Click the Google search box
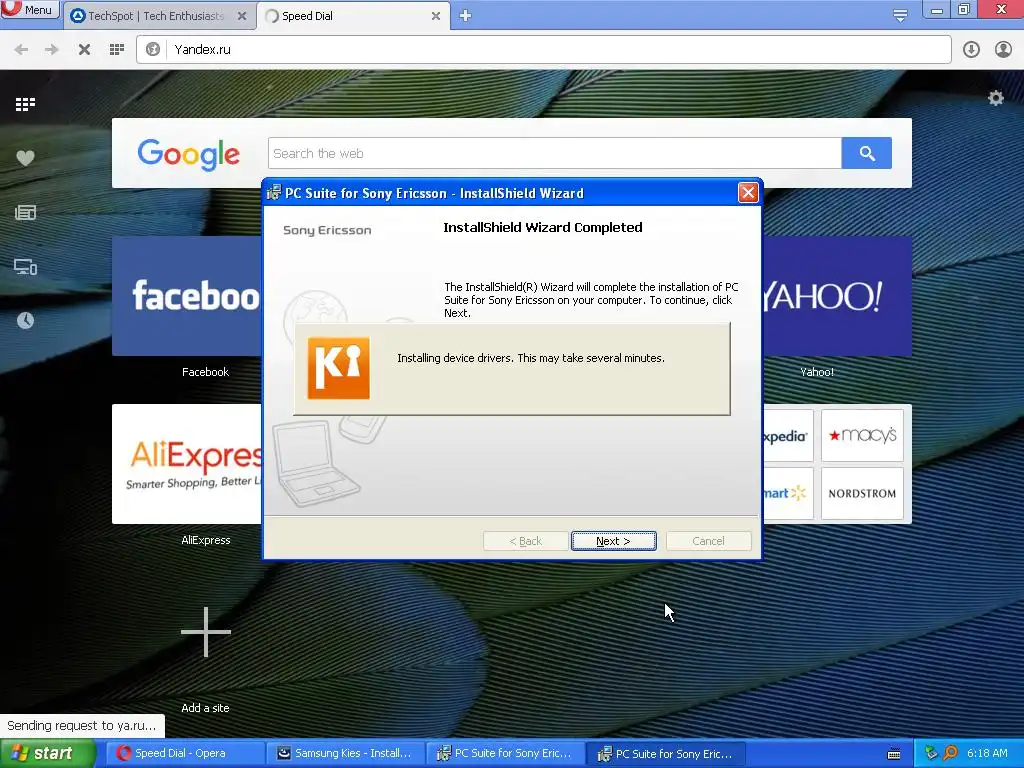This screenshot has width=1024, height=768. (x=554, y=153)
